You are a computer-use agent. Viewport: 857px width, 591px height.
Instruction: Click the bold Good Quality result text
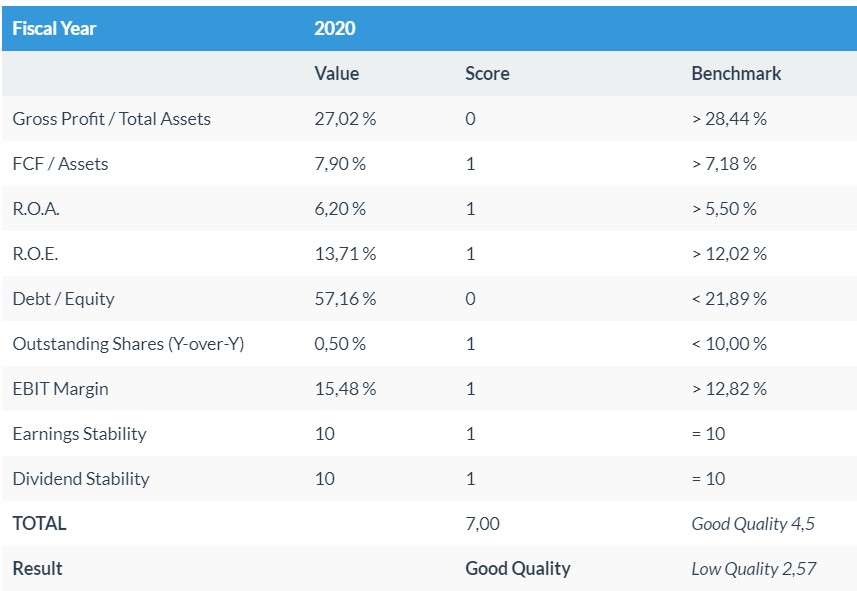(x=517, y=569)
